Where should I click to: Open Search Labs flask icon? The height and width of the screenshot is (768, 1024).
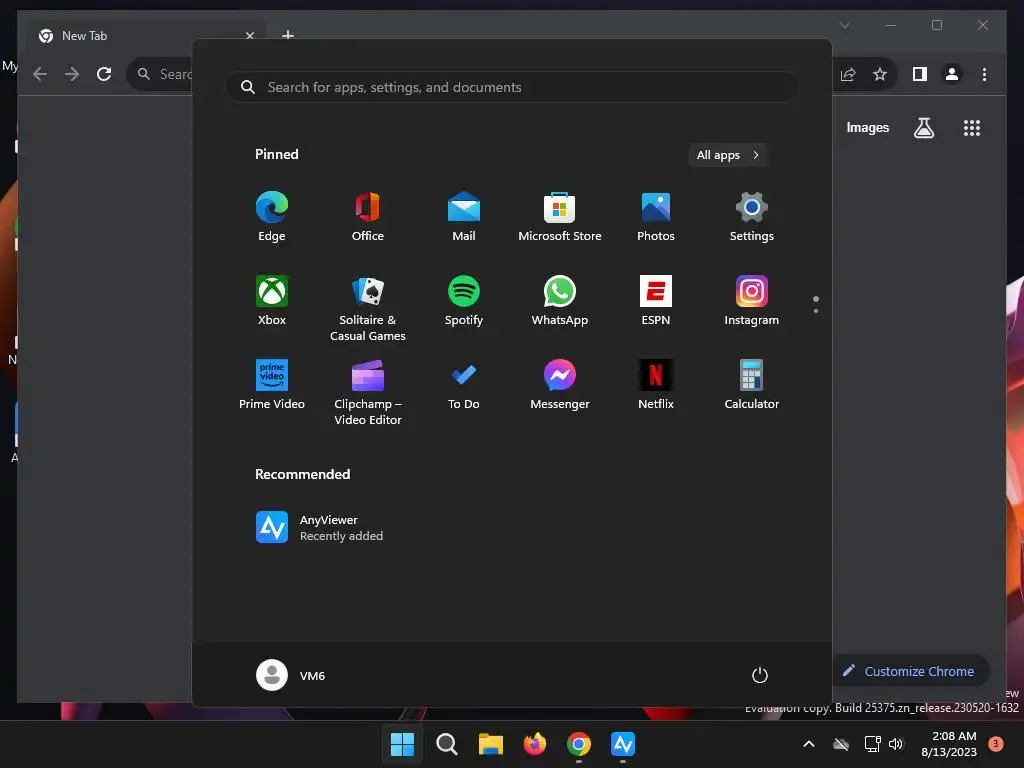(923, 128)
